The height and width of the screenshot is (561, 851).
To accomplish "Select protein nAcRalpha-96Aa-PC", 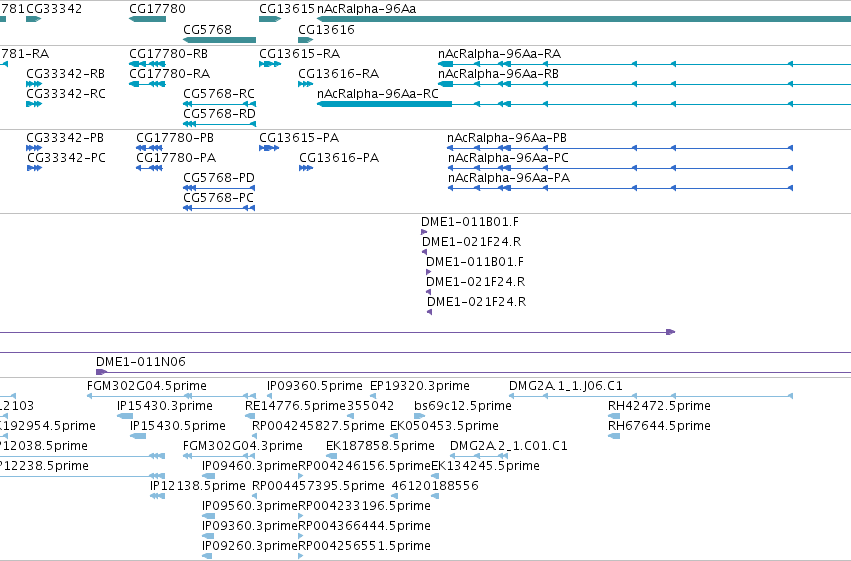I will (x=509, y=158).
